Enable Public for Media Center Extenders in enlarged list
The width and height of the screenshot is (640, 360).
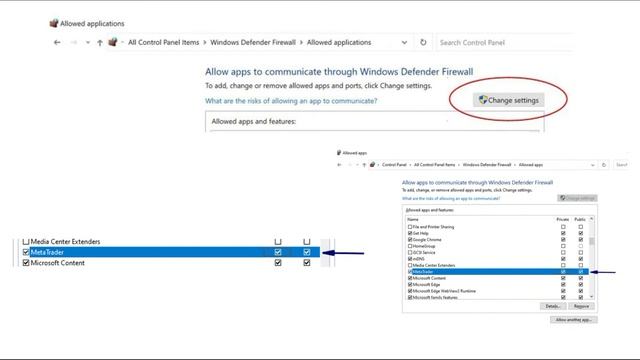[307, 242]
